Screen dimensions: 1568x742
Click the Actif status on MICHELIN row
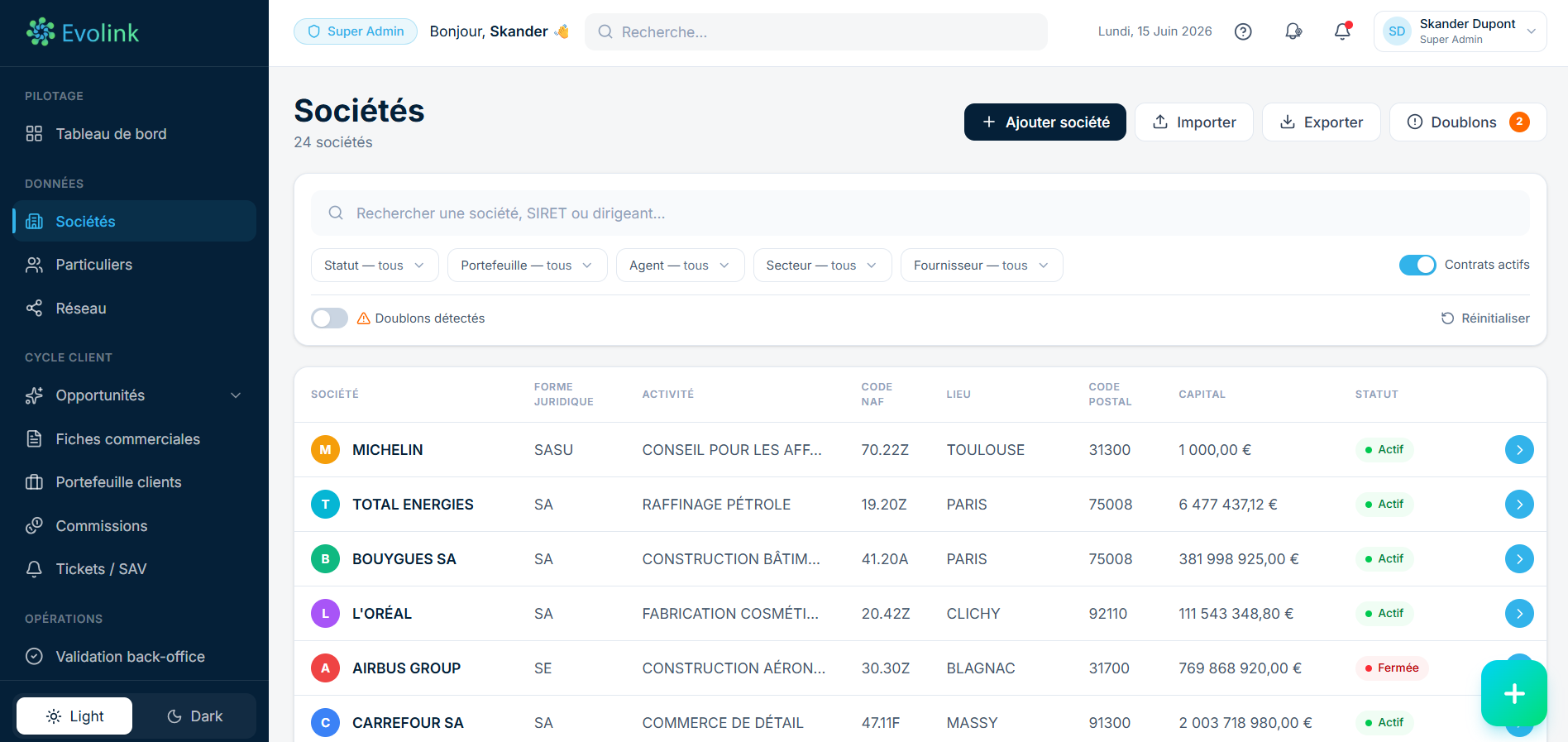[1384, 450]
